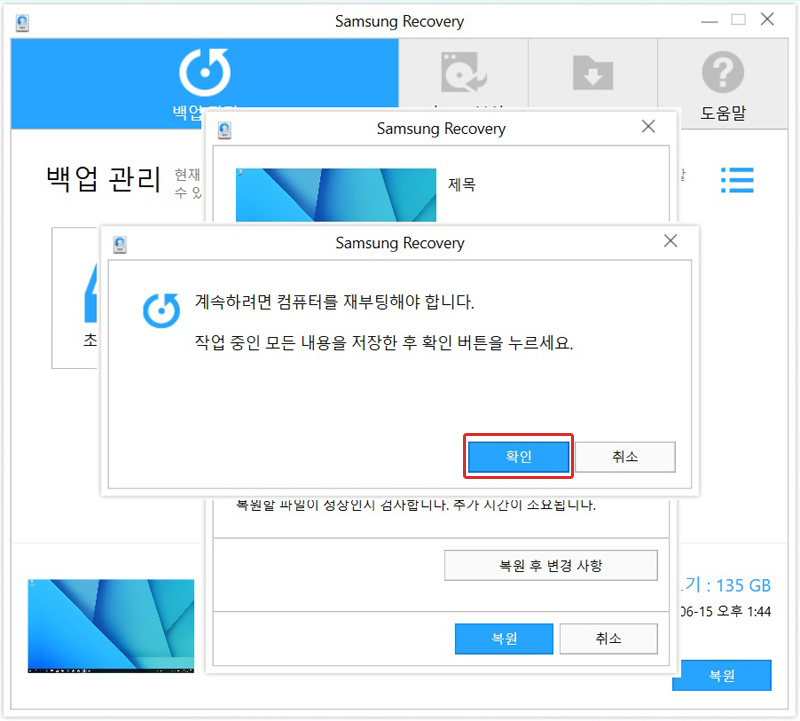
Task: Click app icon in middle dialog title bar
Action: (x=224, y=130)
